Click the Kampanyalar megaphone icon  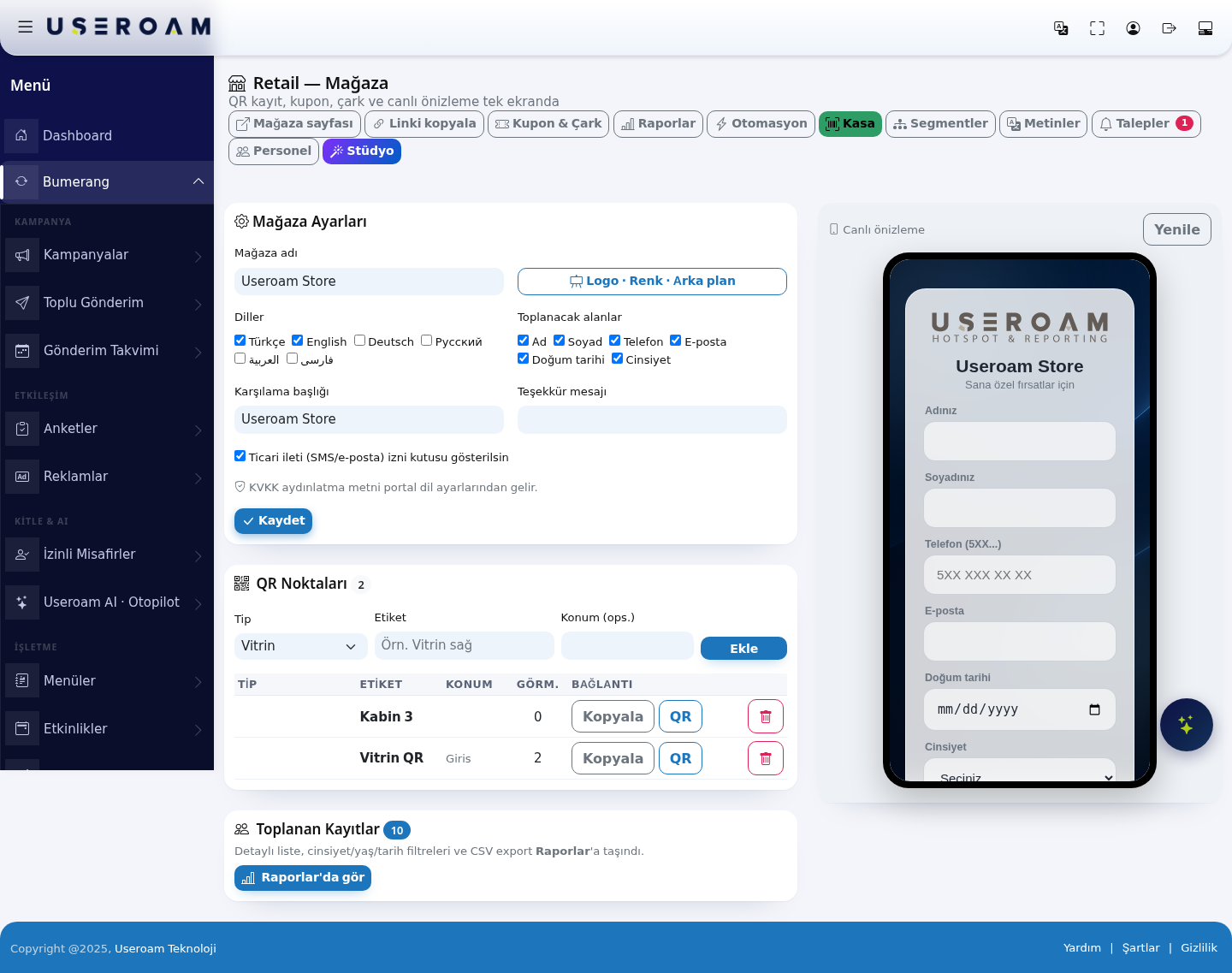point(22,255)
